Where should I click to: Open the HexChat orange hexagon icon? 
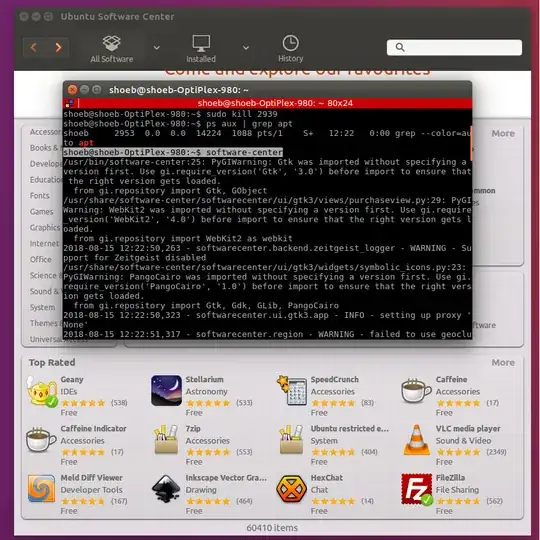click(x=291, y=489)
